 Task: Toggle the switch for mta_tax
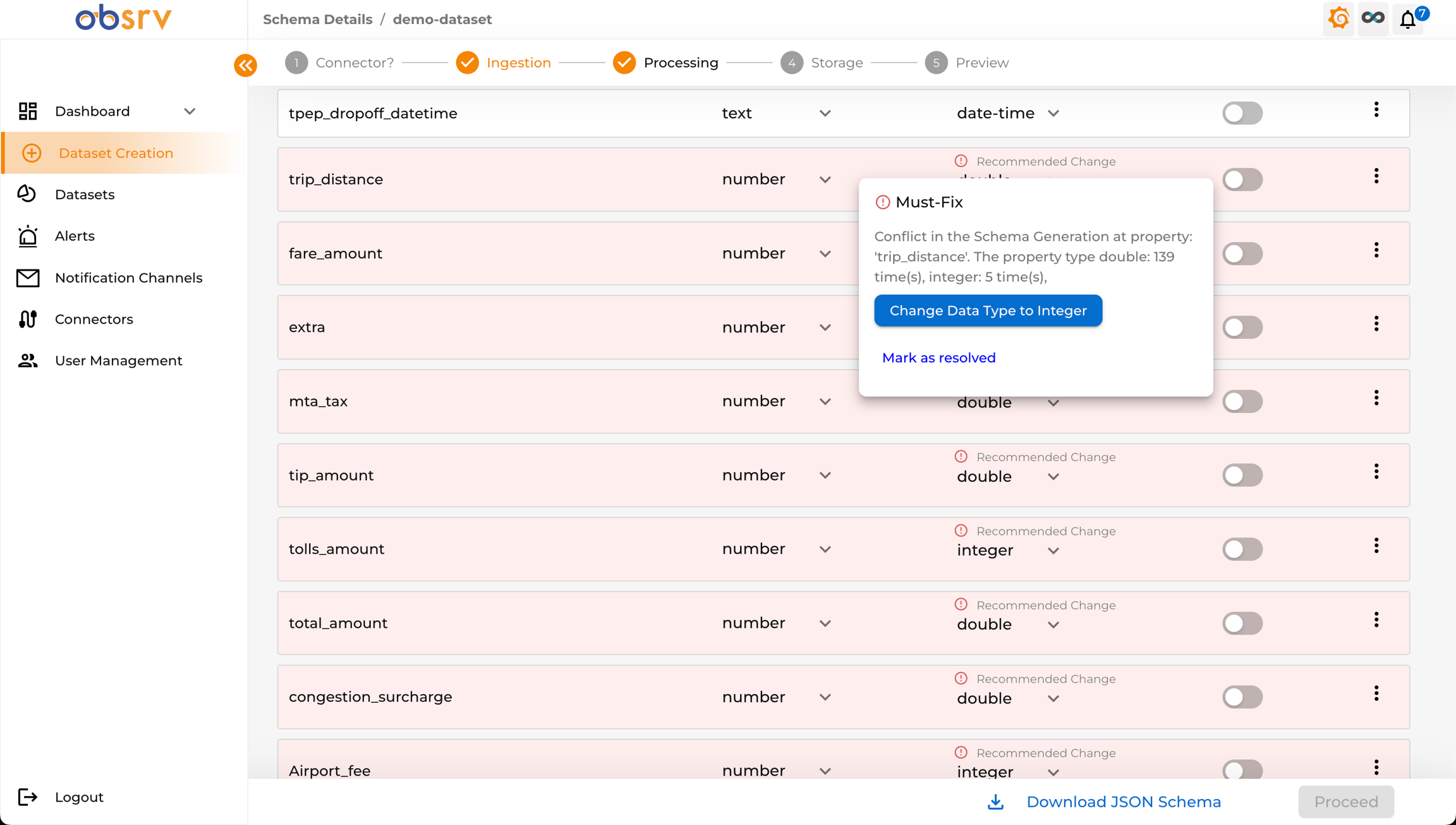1242,401
